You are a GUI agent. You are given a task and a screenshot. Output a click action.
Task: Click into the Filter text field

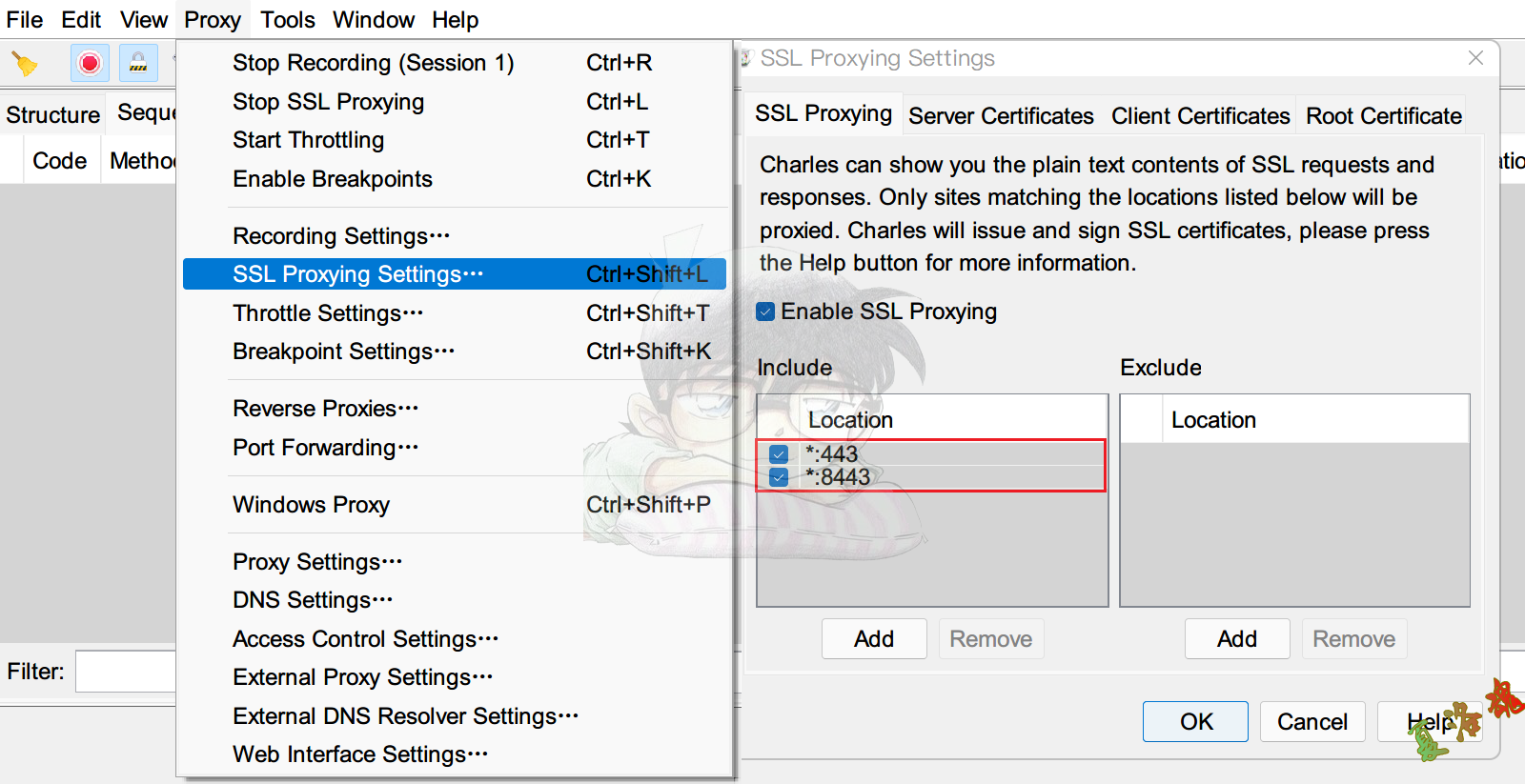tap(126, 672)
